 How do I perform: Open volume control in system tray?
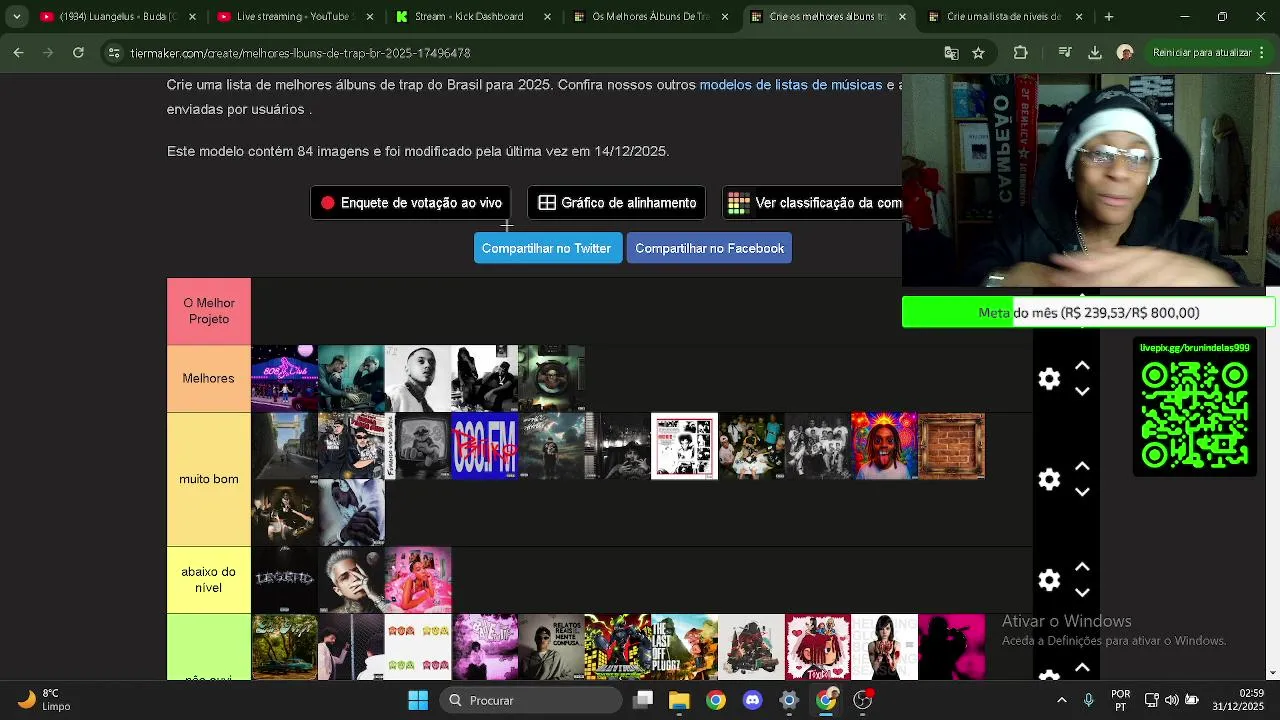click(1172, 700)
